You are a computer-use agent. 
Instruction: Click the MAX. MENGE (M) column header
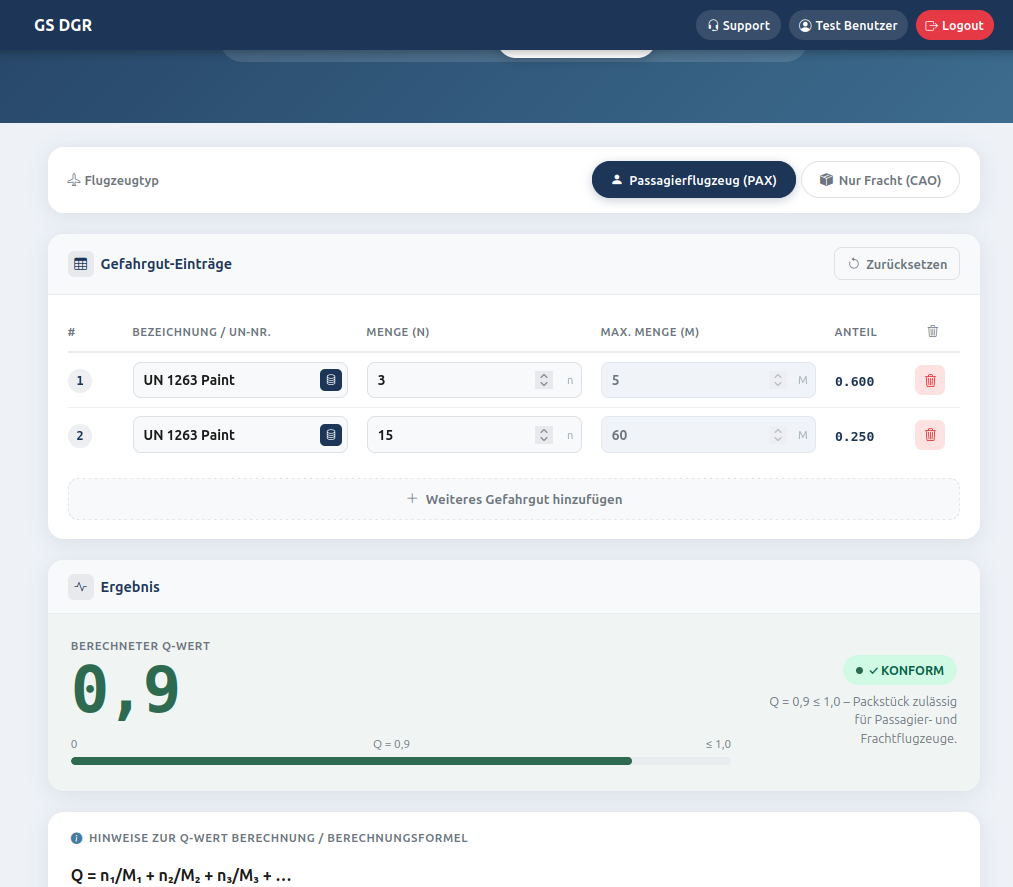click(650, 332)
